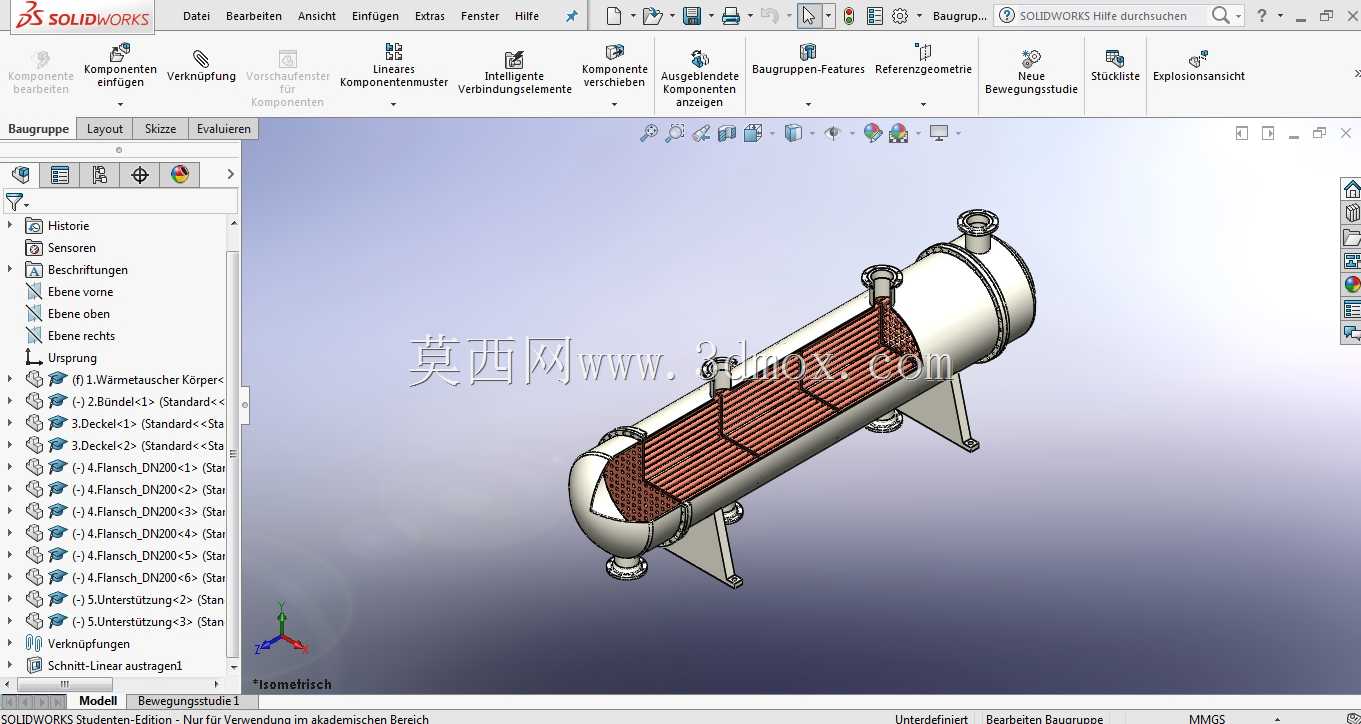Select the Ursprung origin item

(x=72, y=357)
